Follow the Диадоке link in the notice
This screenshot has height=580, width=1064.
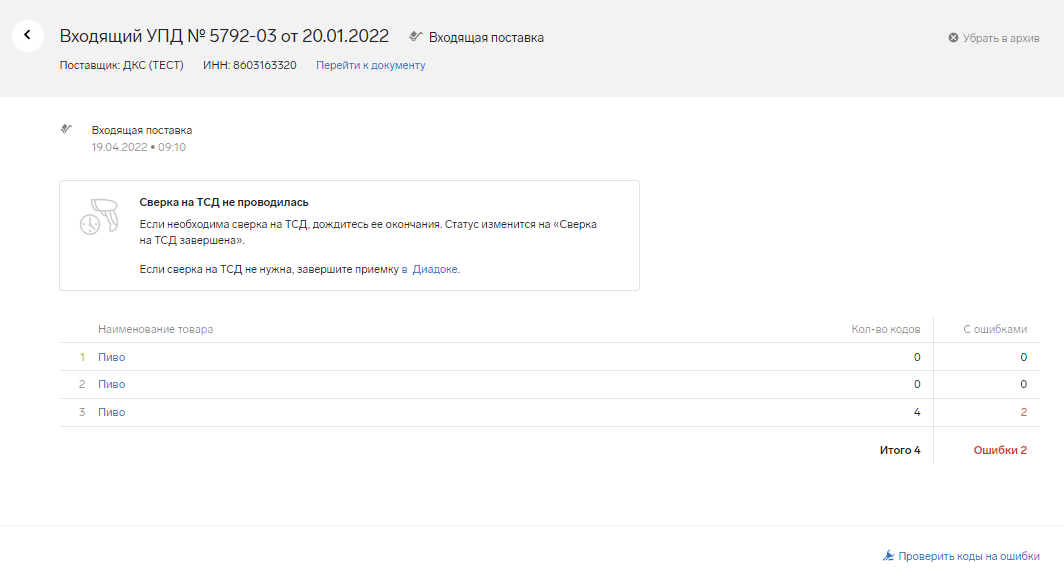435,269
